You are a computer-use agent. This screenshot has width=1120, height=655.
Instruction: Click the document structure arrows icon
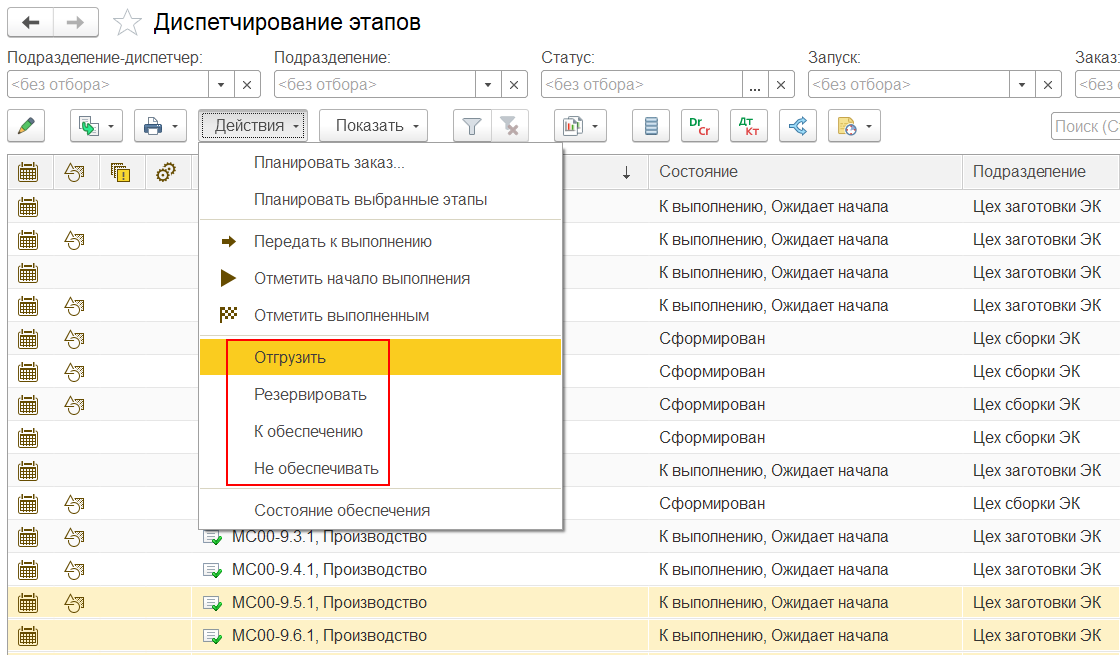797,126
